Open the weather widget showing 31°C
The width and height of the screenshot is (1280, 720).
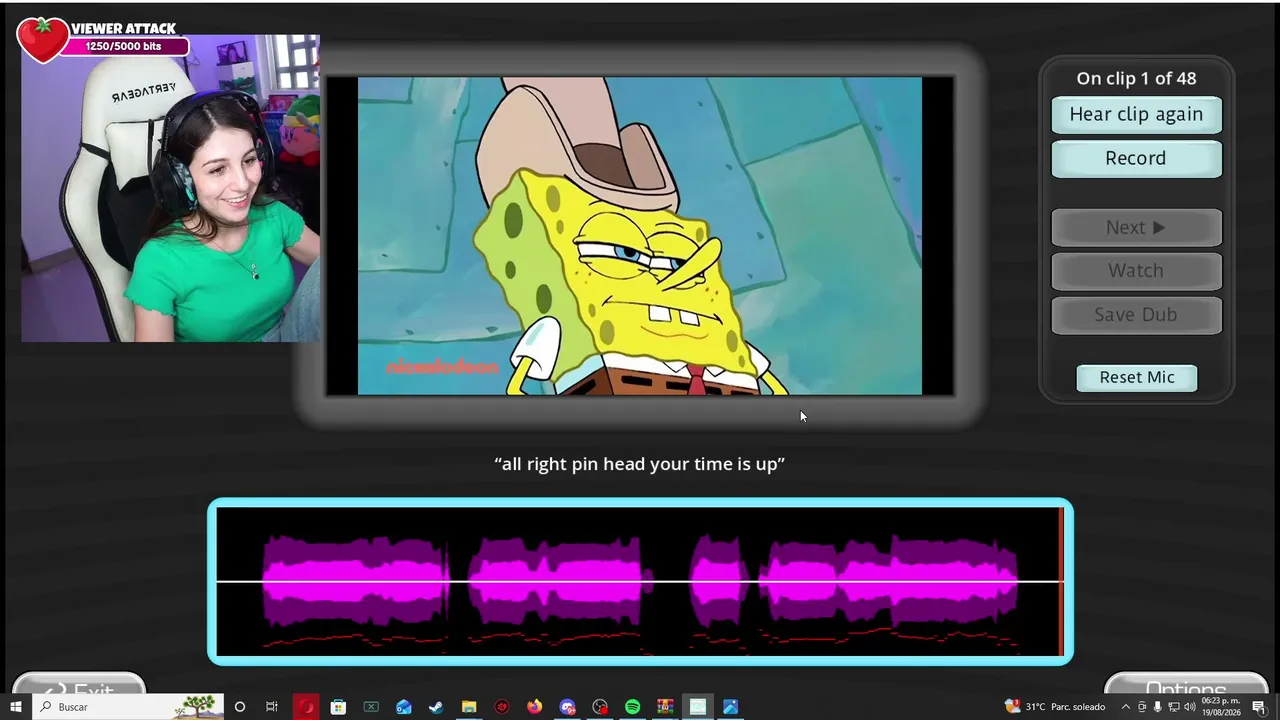(x=1055, y=707)
